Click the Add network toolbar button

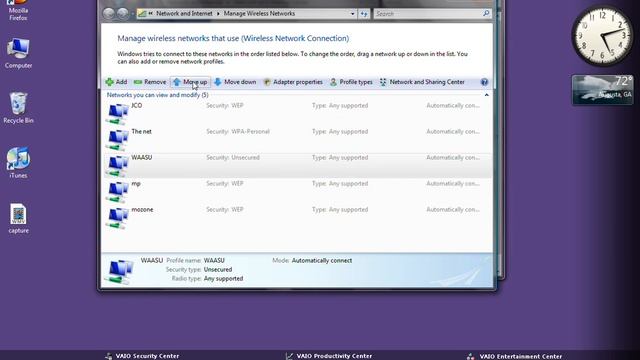point(116,82)
